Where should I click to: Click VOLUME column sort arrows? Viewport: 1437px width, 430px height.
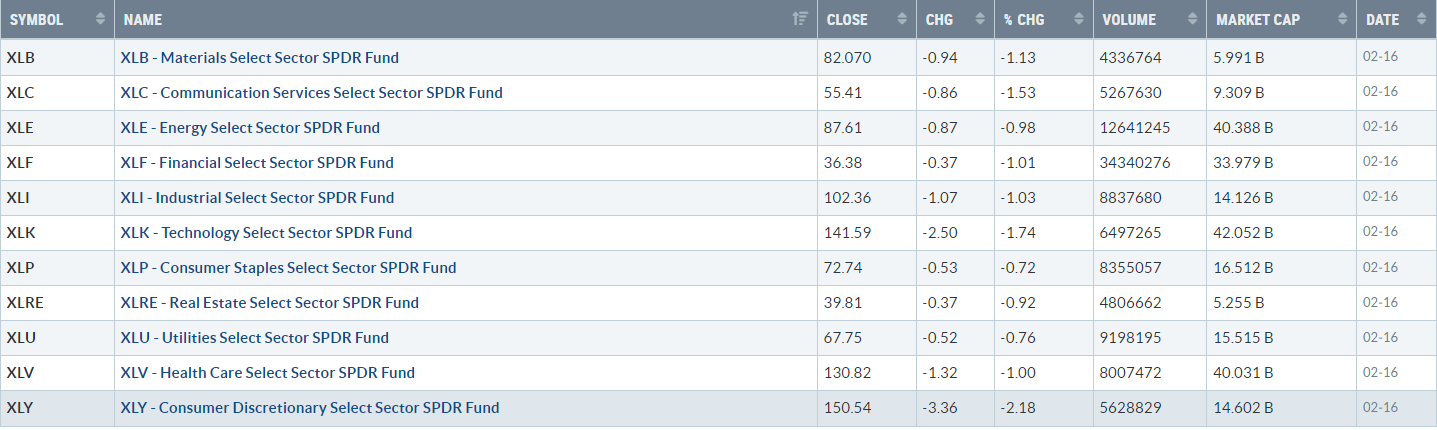[1192, 19]
